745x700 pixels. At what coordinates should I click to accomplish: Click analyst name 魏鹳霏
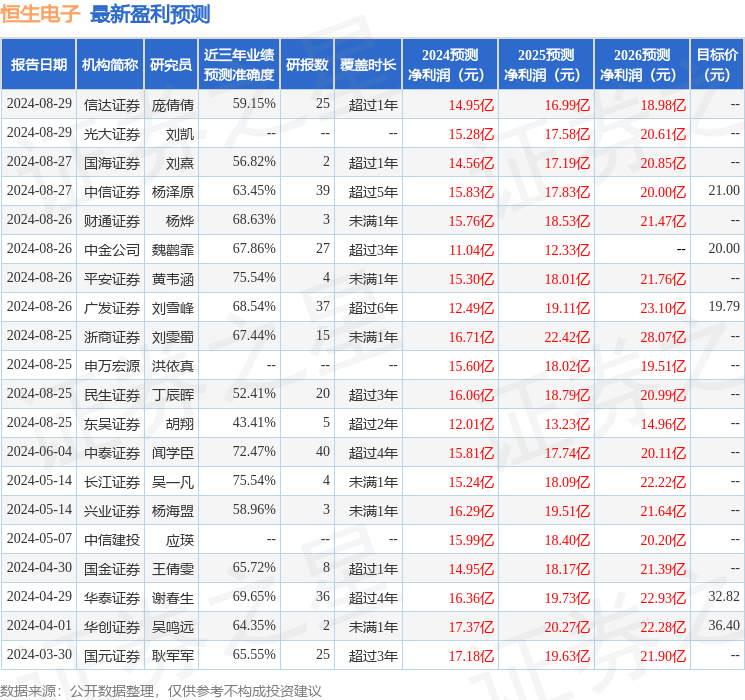pos(173,250)
